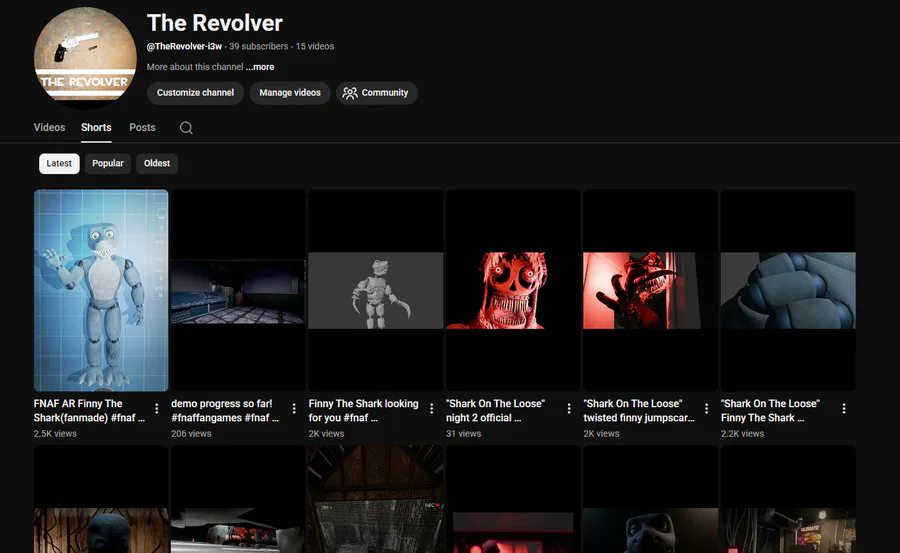The height and width of the screenshot is (553, 900).
Task: Open the gray shark model thumbnail
Action: (x=376, y=290)
